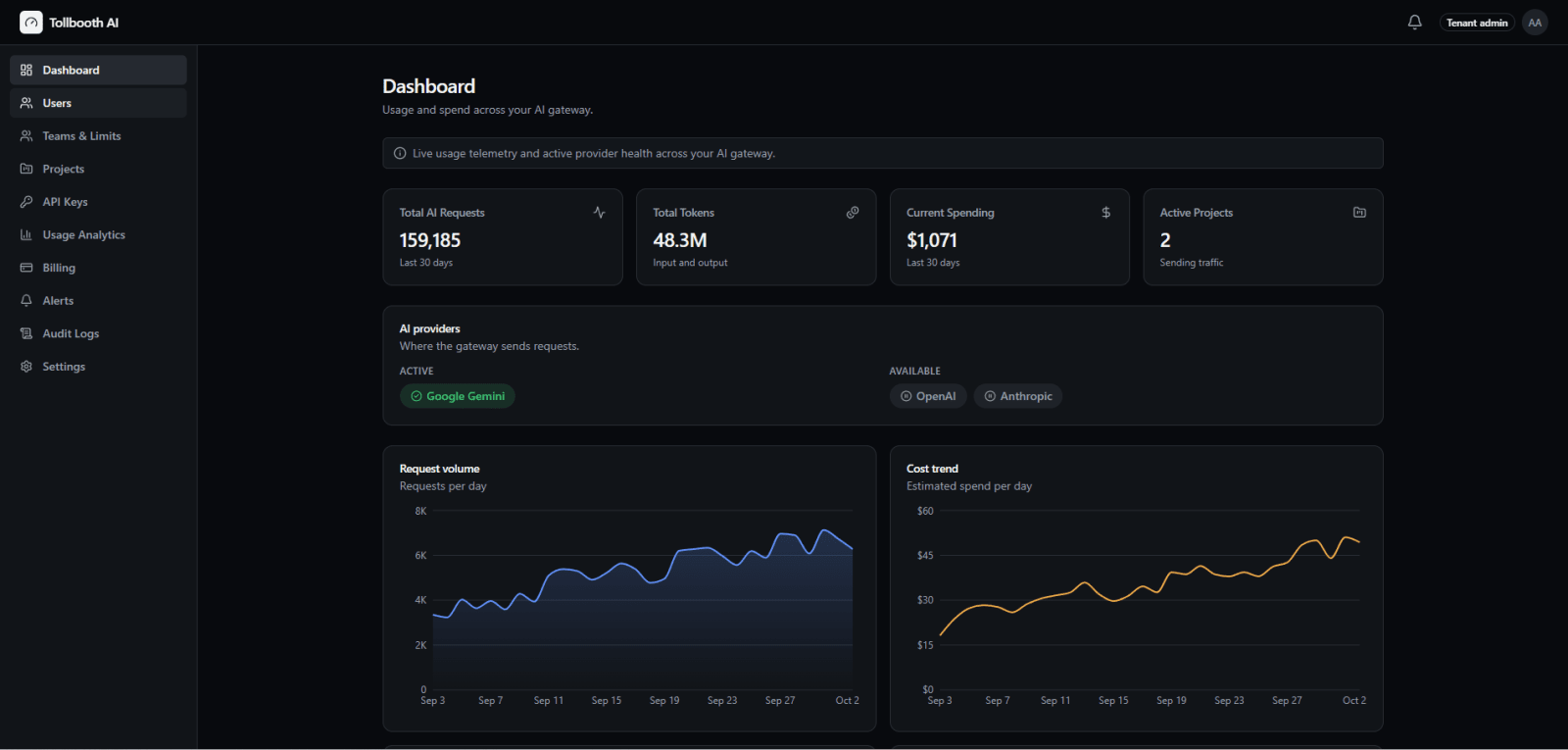Click the activity pulse icon on Total AI Requests
Image resolution: width=1568 pixels, height=750 pixels.
pyautogui.click(x=599, y=213)
